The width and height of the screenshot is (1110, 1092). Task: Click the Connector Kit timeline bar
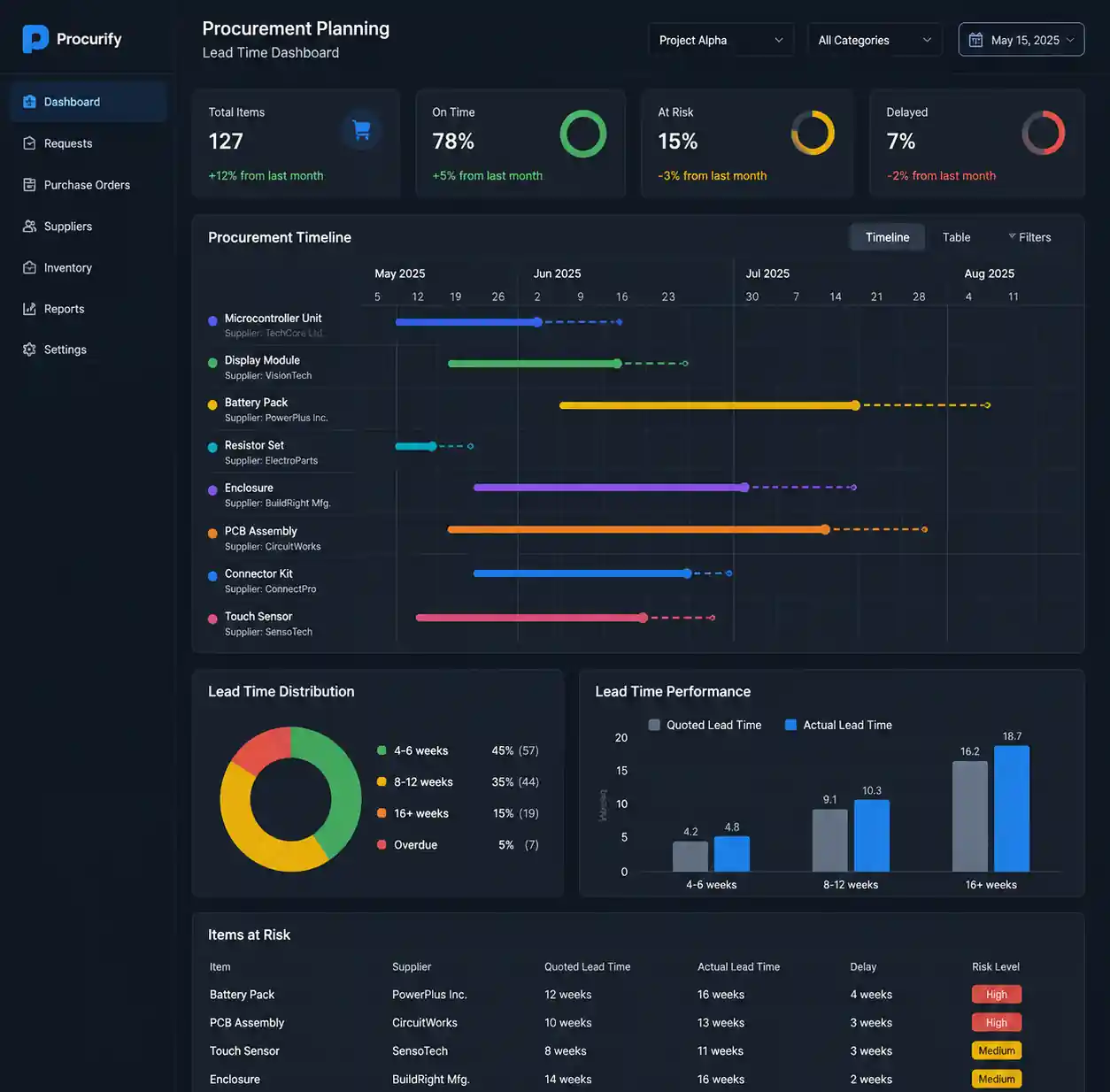[582, 573]
